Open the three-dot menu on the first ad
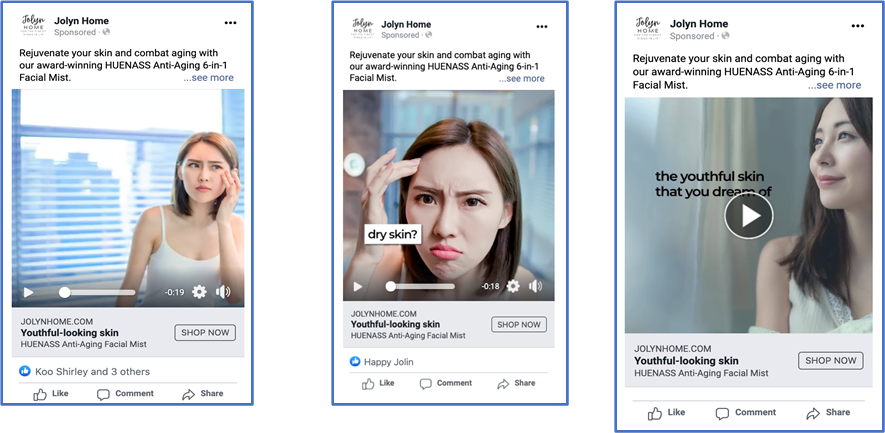Image resolution: width=885 pixels, height=433 pixels. [x=230, y=23]
